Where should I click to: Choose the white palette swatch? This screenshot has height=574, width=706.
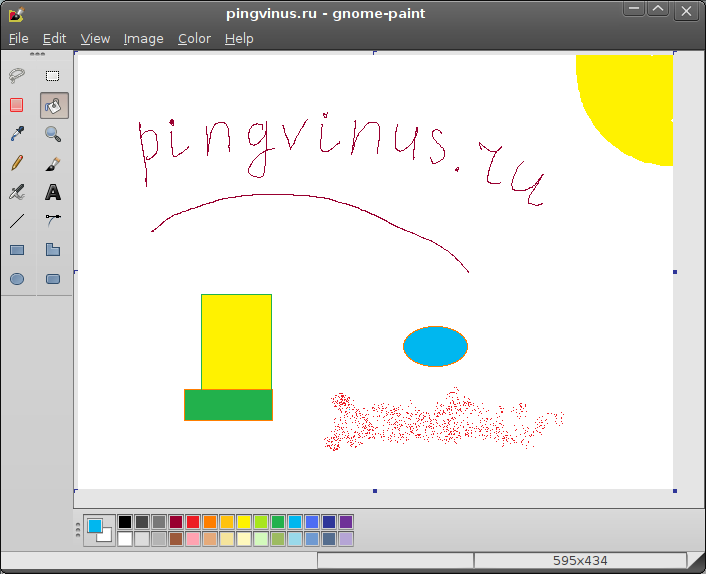coord(125,539)
